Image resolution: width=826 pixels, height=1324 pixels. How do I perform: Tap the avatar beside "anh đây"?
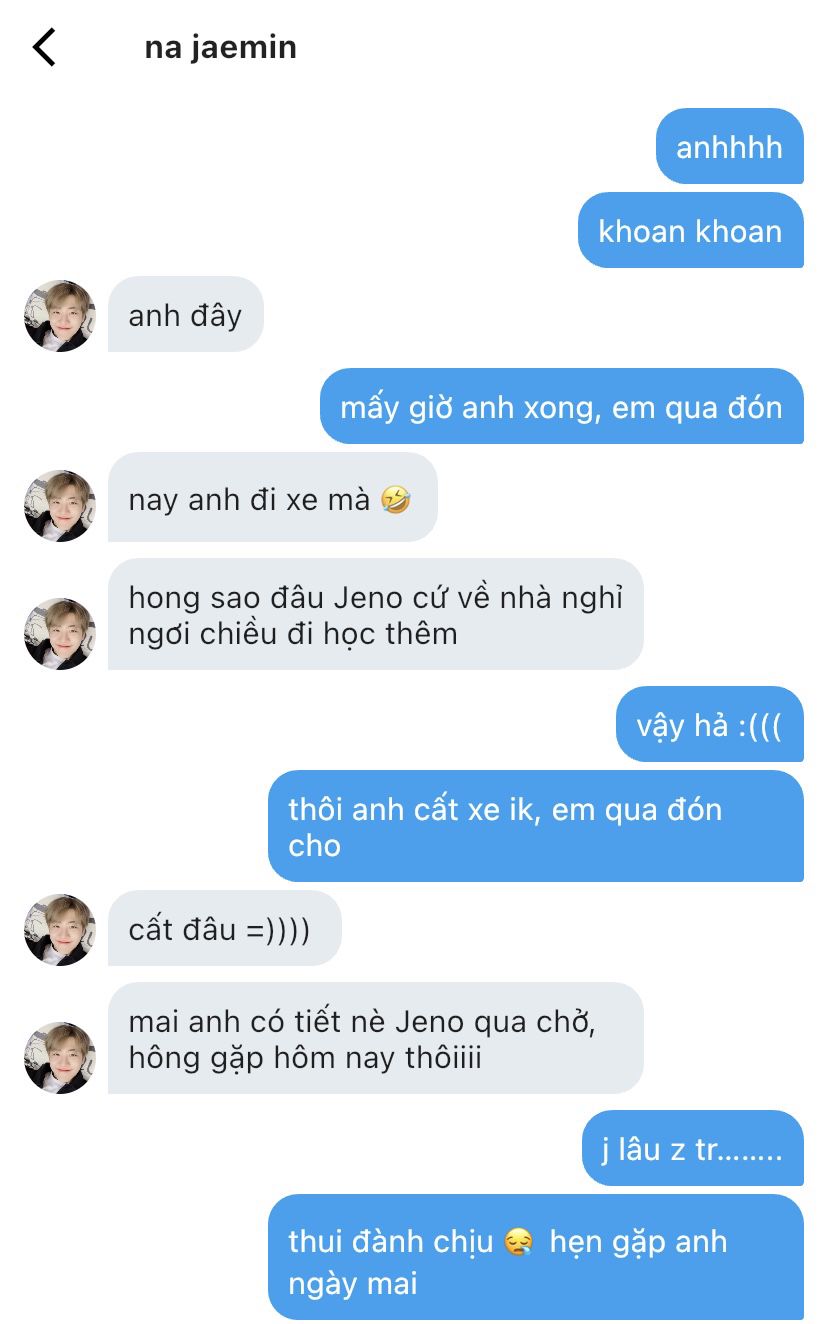(60, 316)
